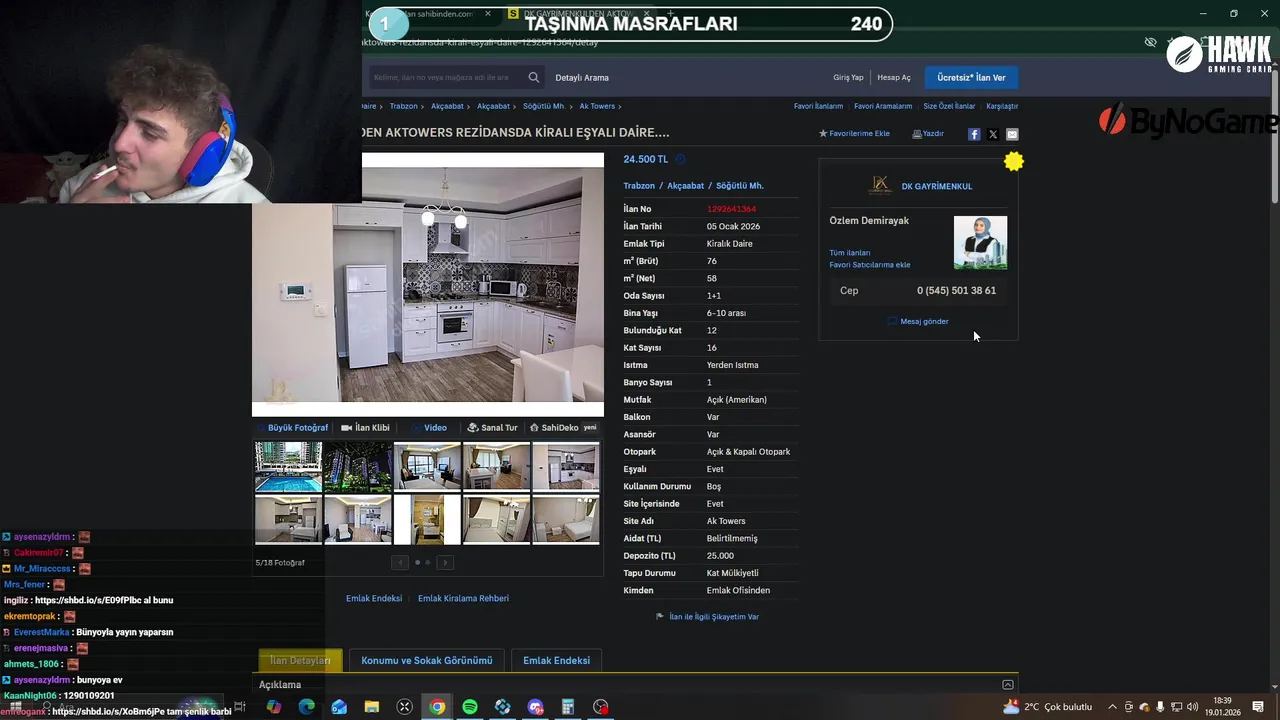The height and width of the screenshot is (720, 1280).
Task: Open a new browser tab with plus
Action: coord(670,14)
